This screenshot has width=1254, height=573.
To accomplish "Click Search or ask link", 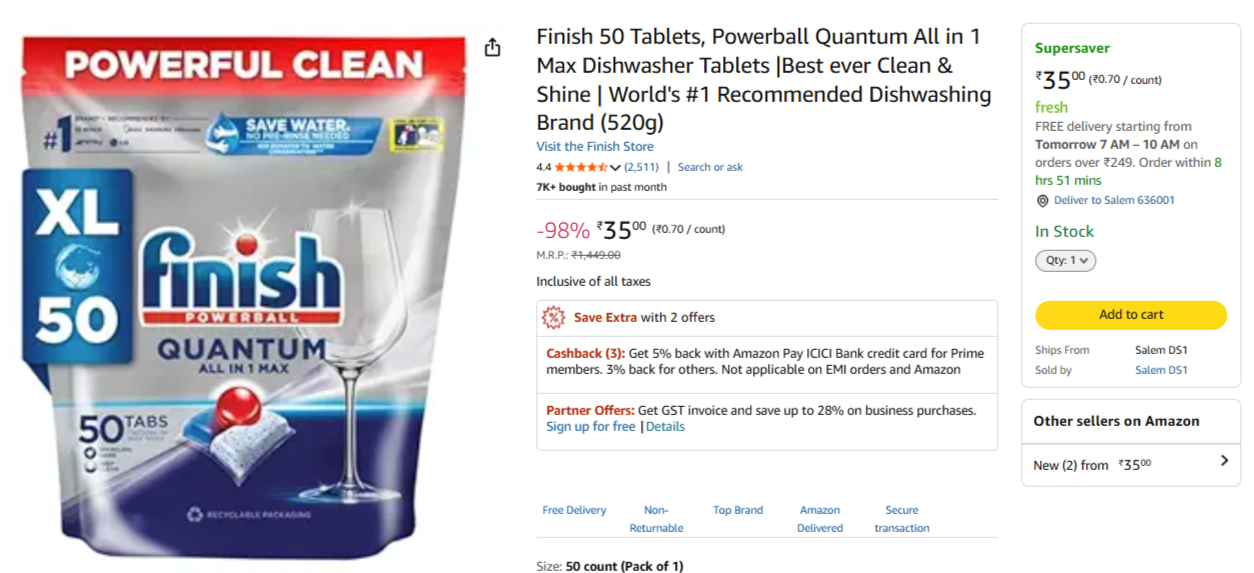I will (710, 167).
